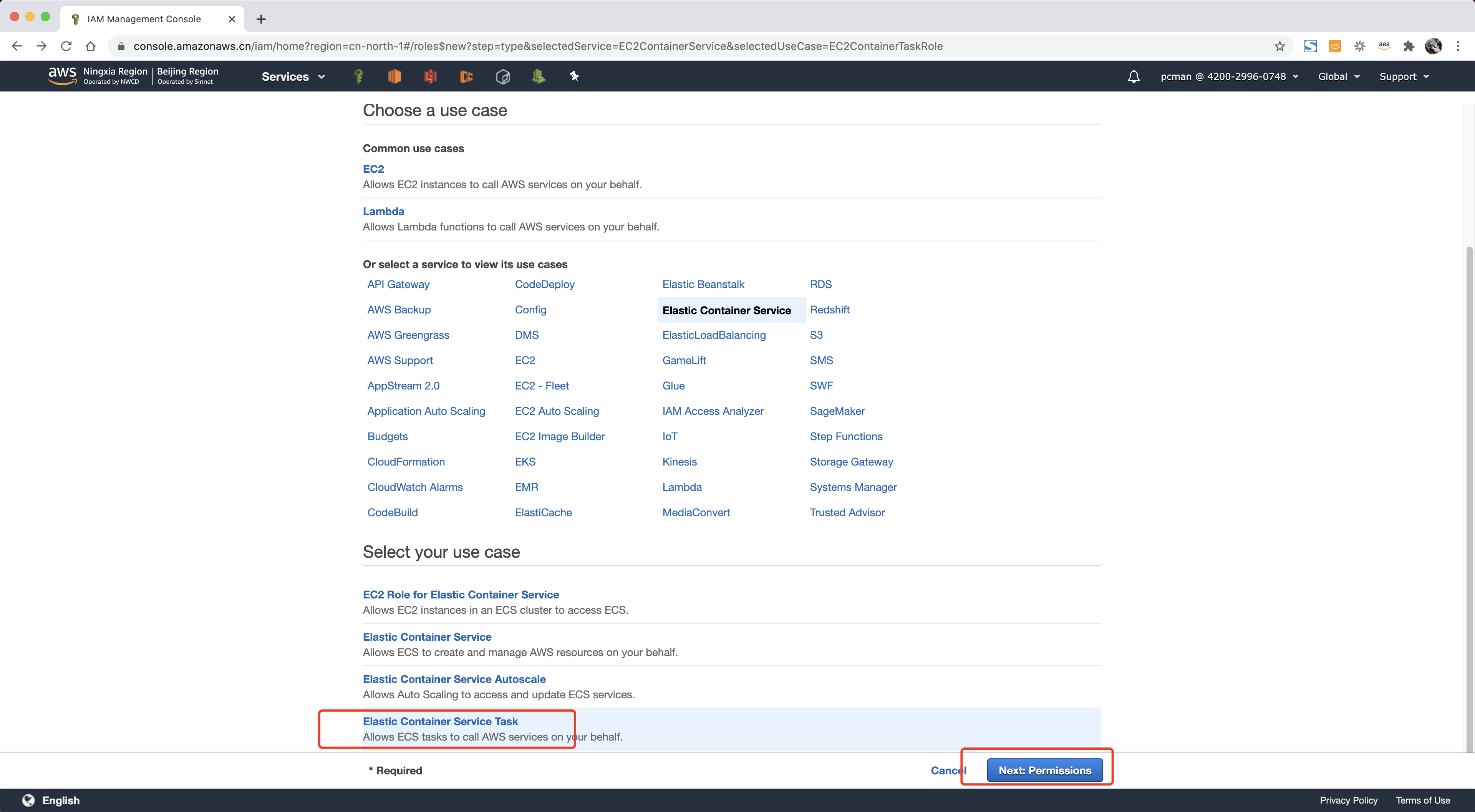The width and height of the screenshot is (1475, 812).
Task: Select the EKS service
Action: (525, 462)
